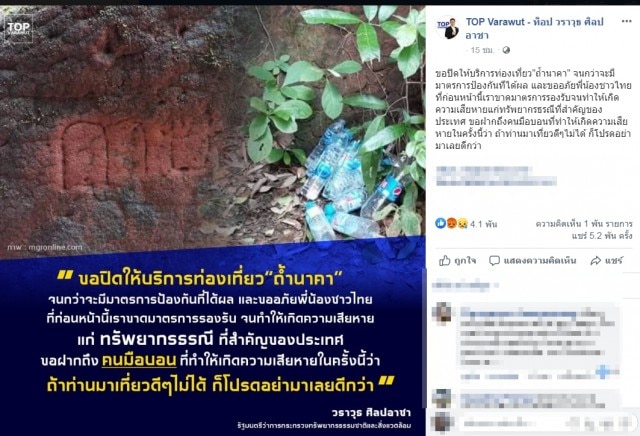
Task: Click the angry reaction emoji
Action: (451, 223)
